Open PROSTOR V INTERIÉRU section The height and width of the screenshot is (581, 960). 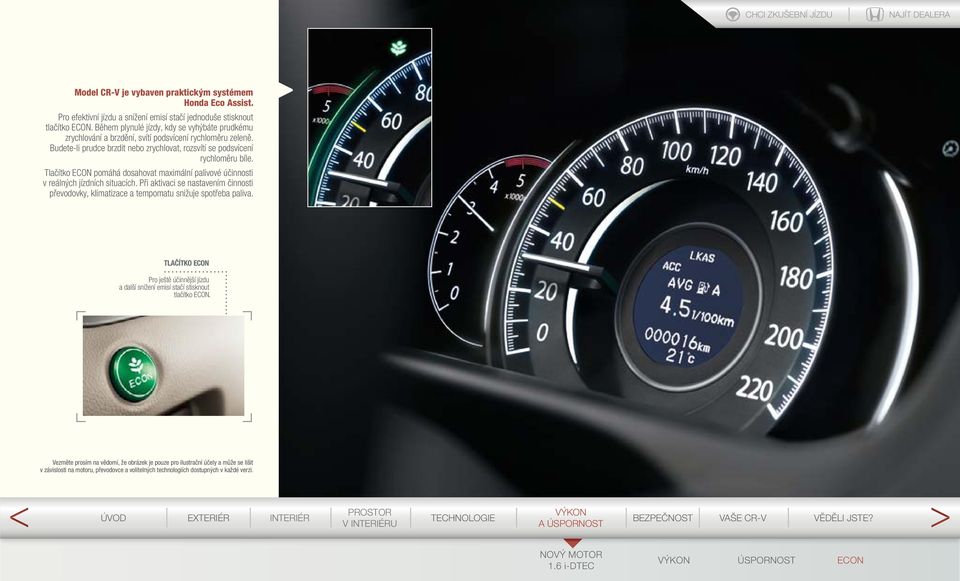tap(369, 518)
